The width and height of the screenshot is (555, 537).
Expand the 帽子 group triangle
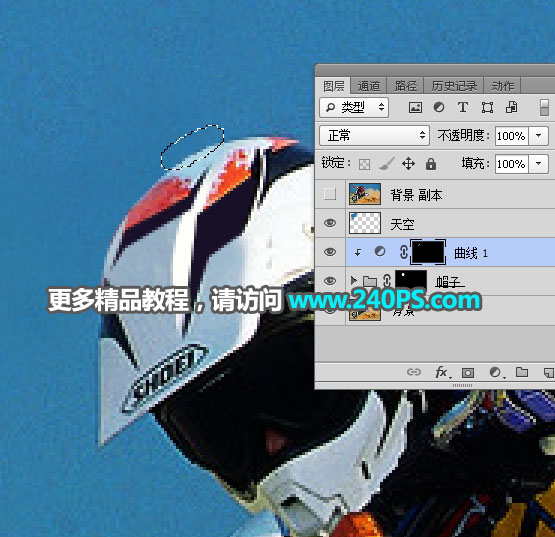(353, 281)
